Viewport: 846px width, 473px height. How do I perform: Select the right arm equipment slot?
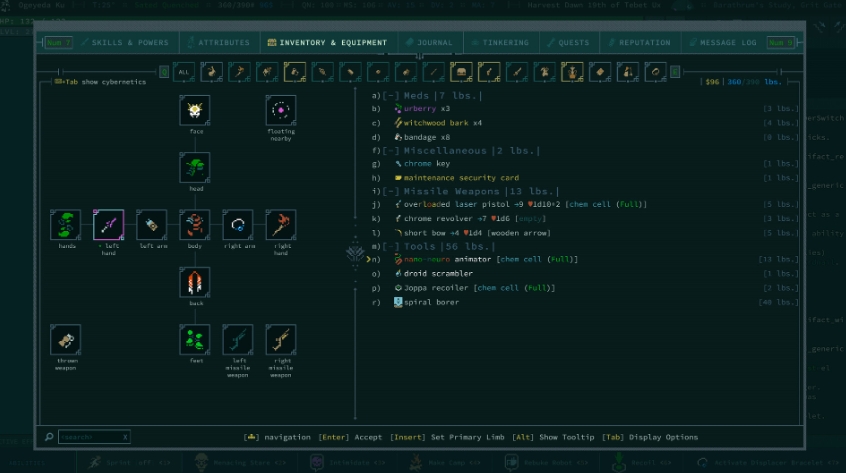(x=238, y=225)
